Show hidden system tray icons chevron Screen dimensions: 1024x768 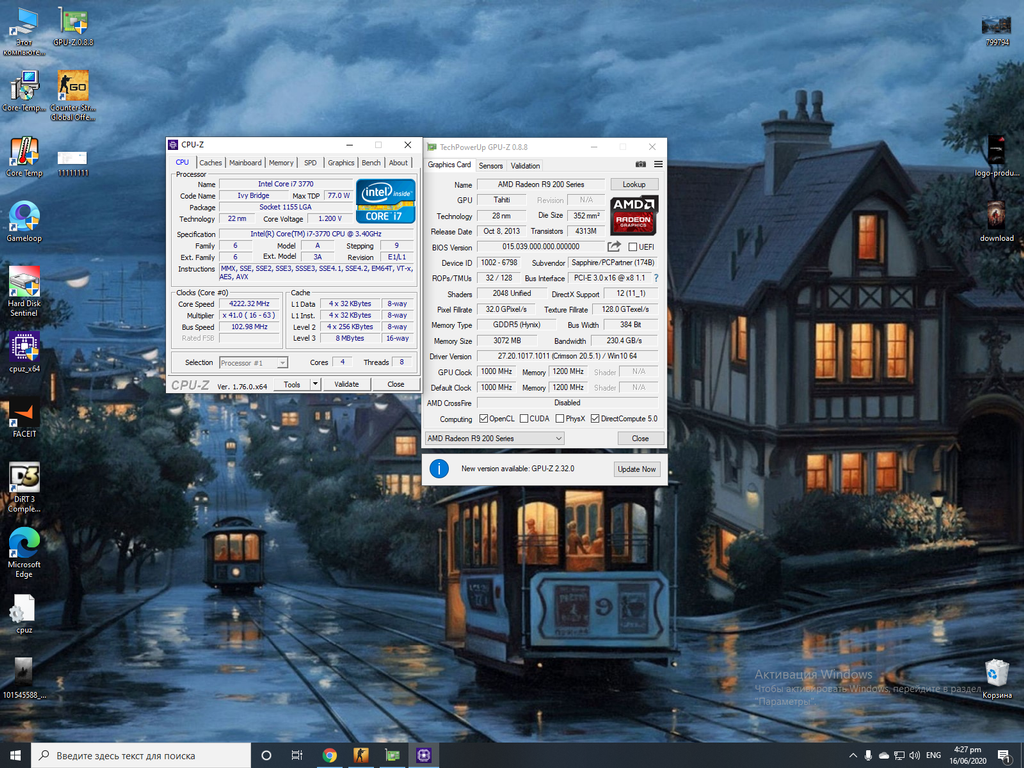coord(853,756)
